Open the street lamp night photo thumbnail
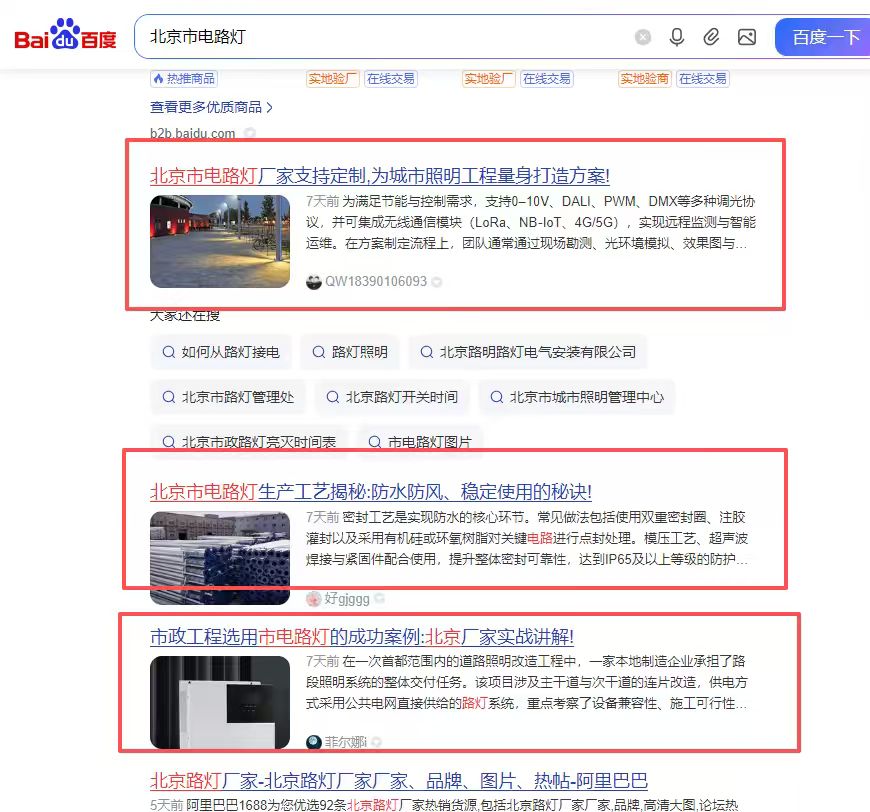This screenshot has width=870, height=812. point(220,241)
